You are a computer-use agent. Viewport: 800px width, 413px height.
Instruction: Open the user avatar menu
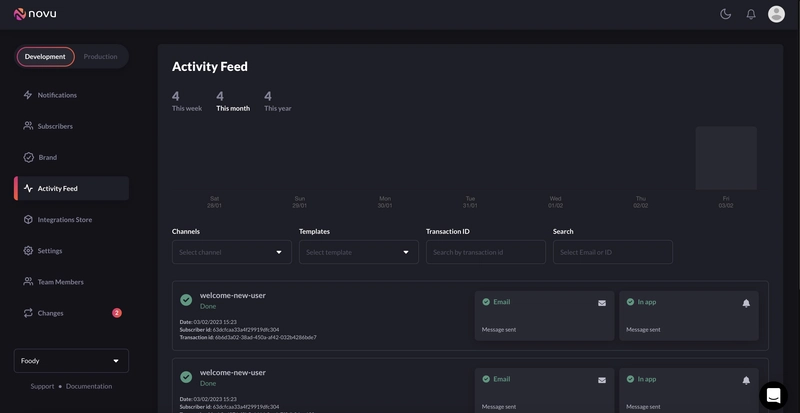776,14
